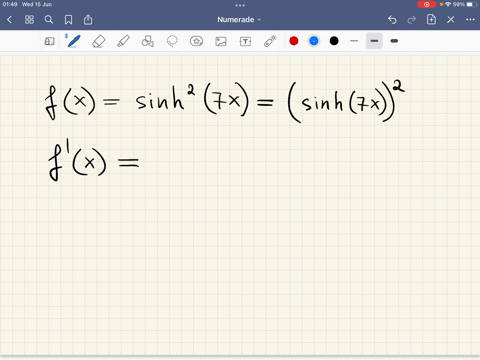The image size is (480, 360).
Task: Add a new page
Action: pos(431,19)
